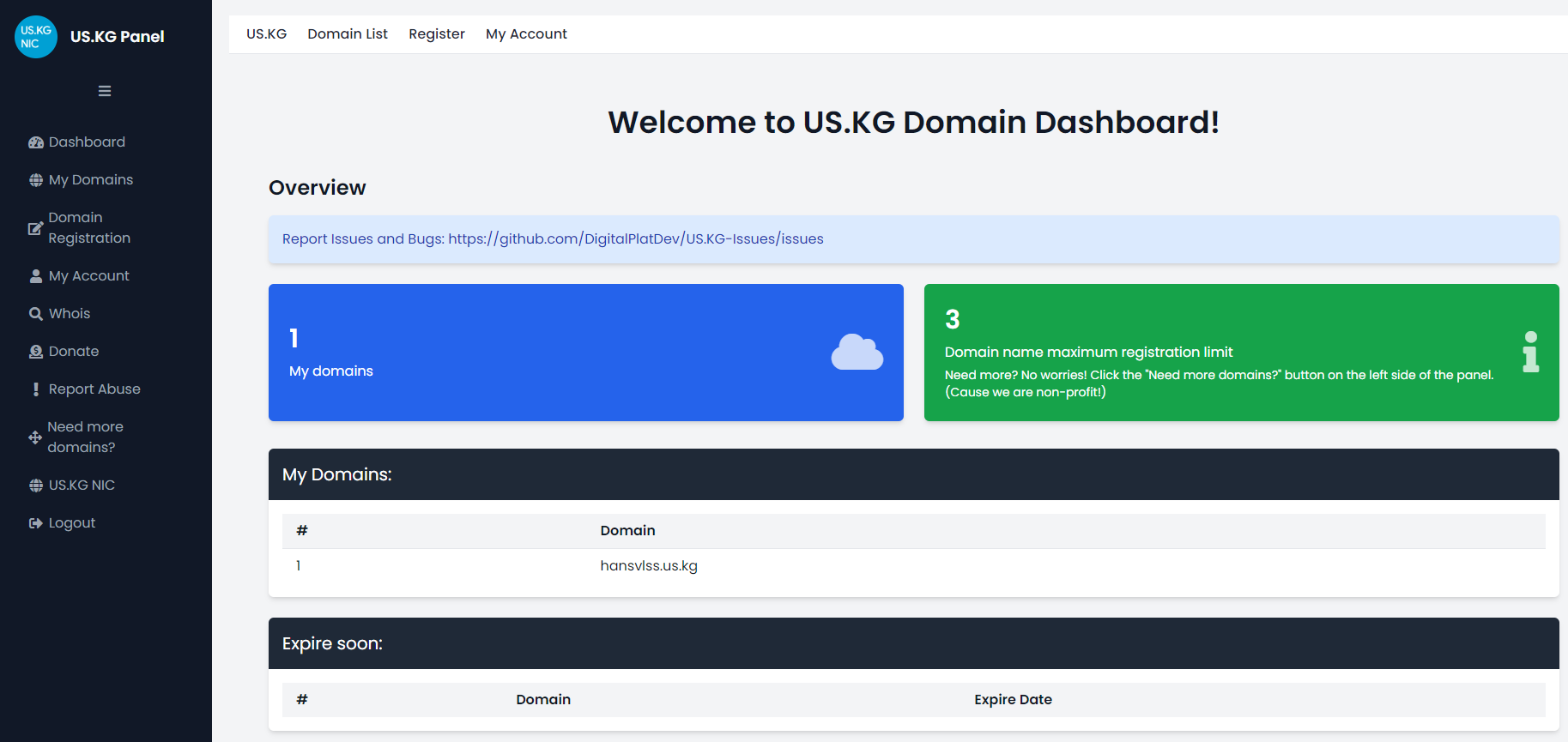Click the My Domains globe icon
The height and width of the screenshot is (742, 1568).
[36, 180]
